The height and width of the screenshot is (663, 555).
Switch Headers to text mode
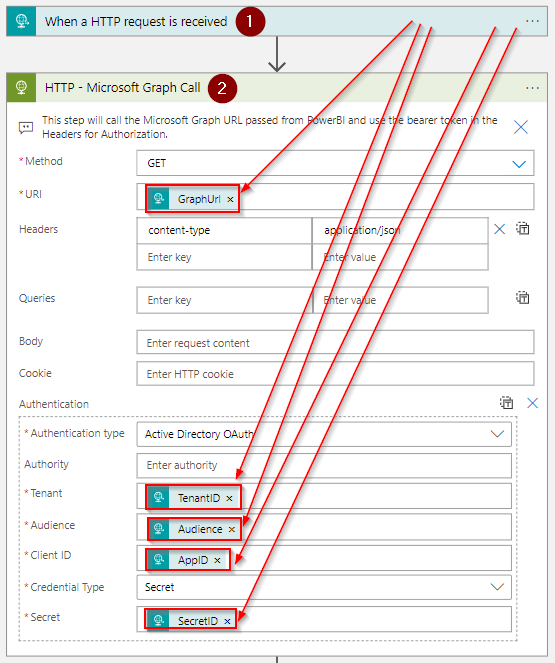pyautogui.click(x=523, y=229)
